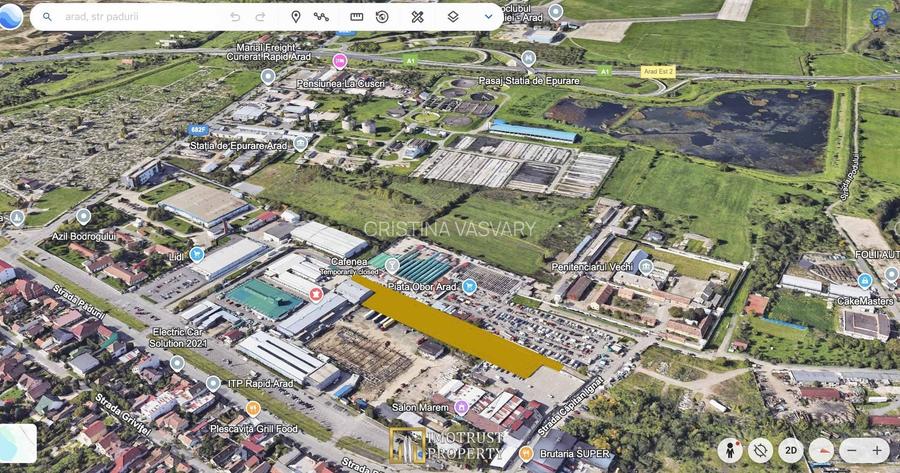
Task: Click the overview mini-map thumbnail
Action: tap(18, 443)
